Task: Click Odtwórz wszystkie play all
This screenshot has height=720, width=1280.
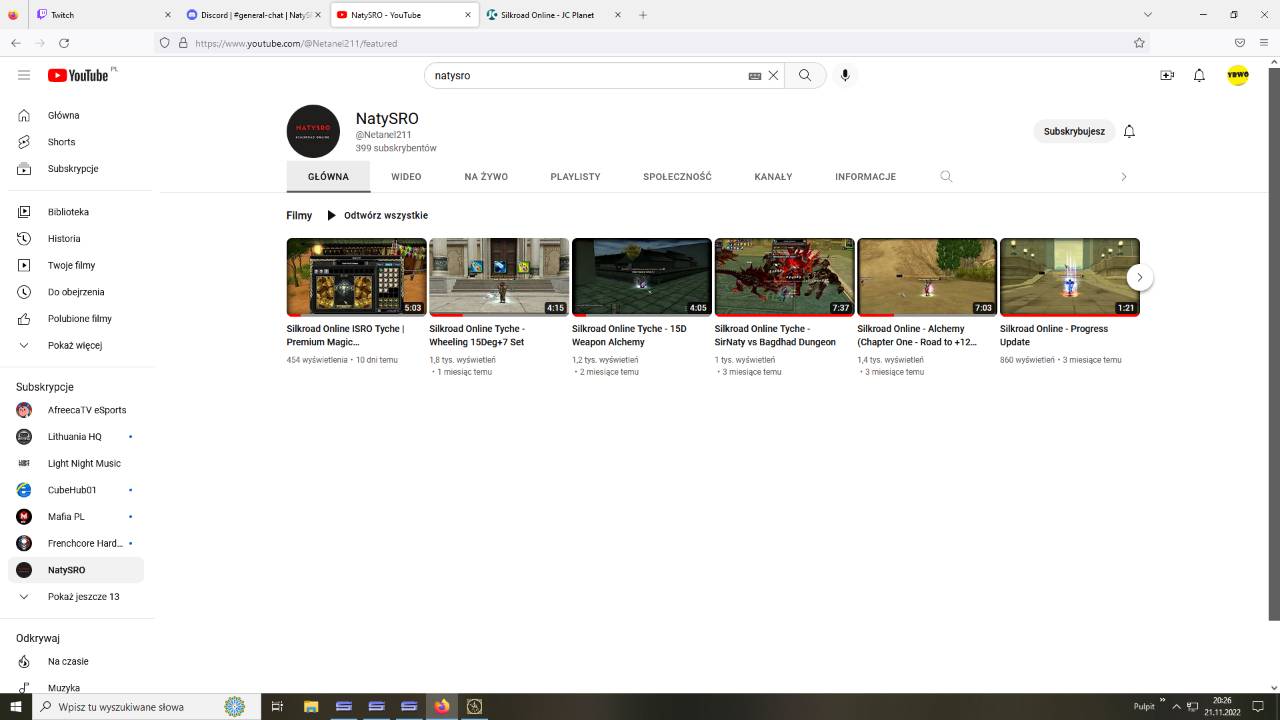Action: click(x=377, y=215)
